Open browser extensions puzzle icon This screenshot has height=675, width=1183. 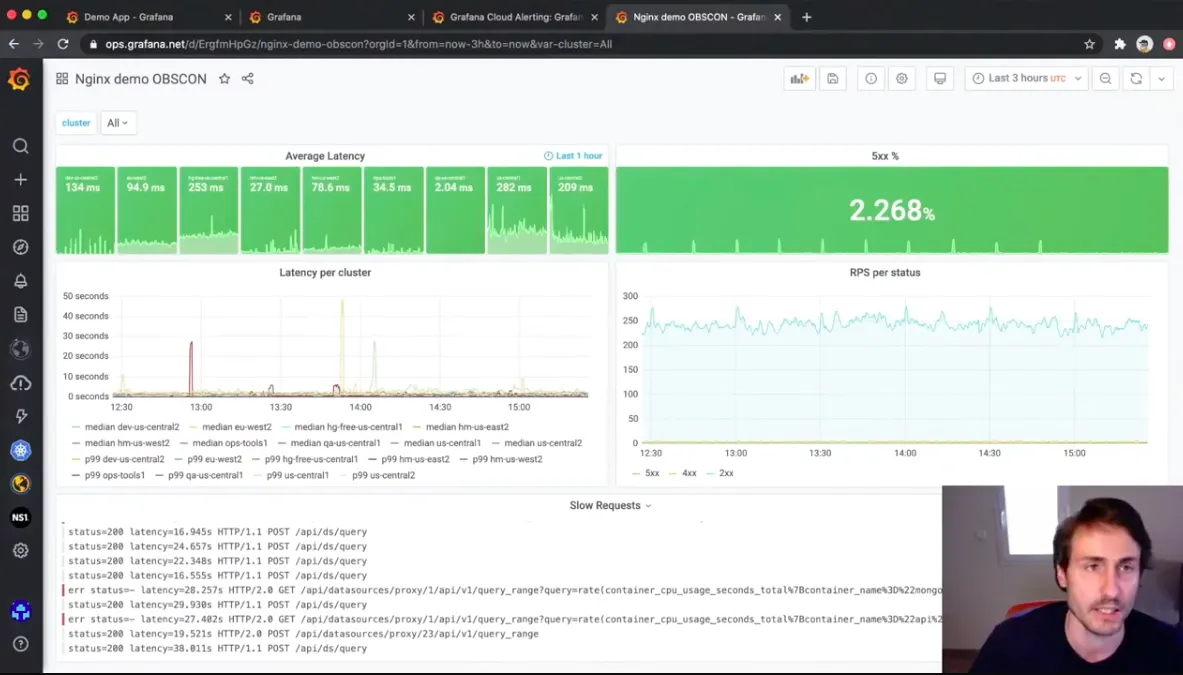click(1120, 44)
